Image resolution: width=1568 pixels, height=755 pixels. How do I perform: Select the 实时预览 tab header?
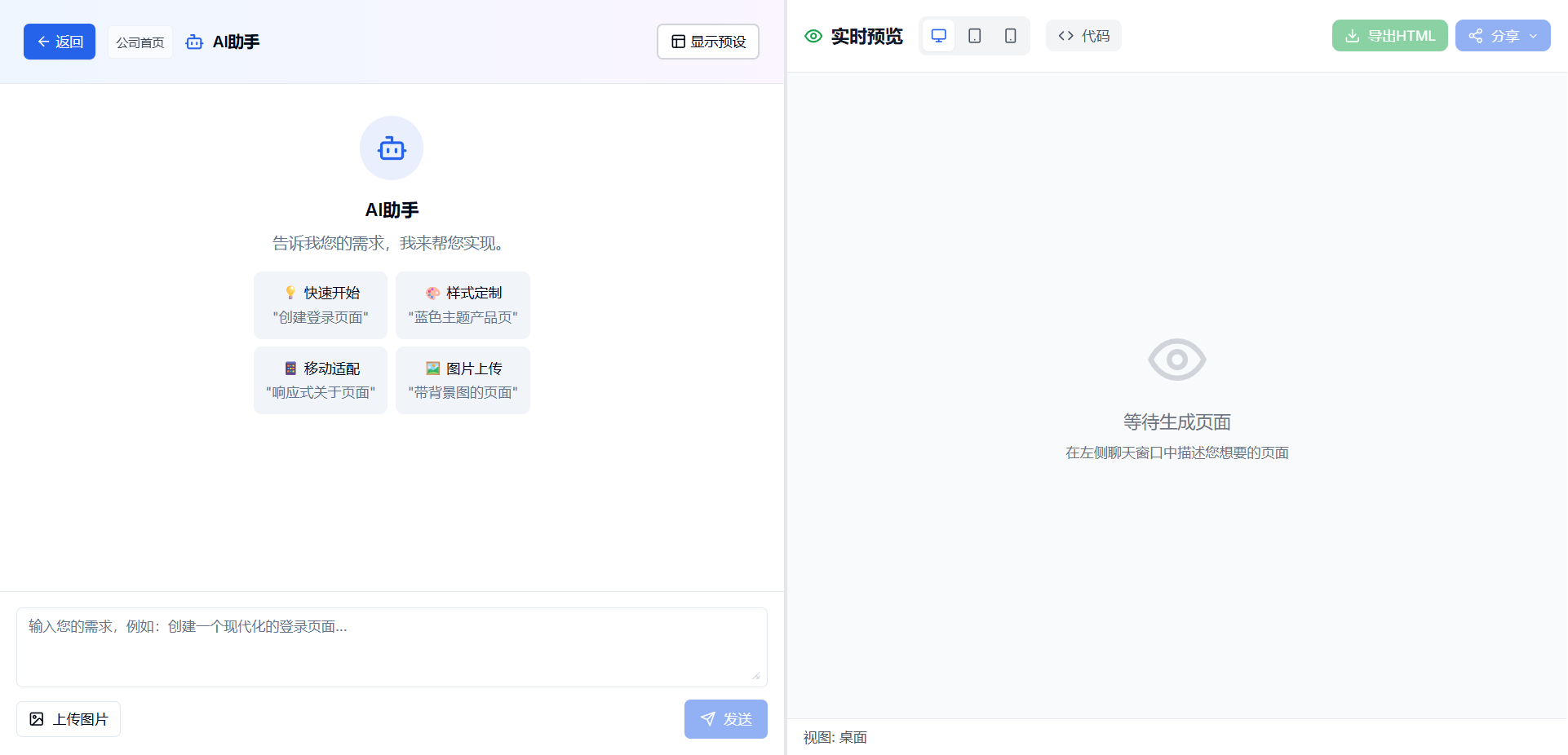pyautogui.click(x=866, y=36)
